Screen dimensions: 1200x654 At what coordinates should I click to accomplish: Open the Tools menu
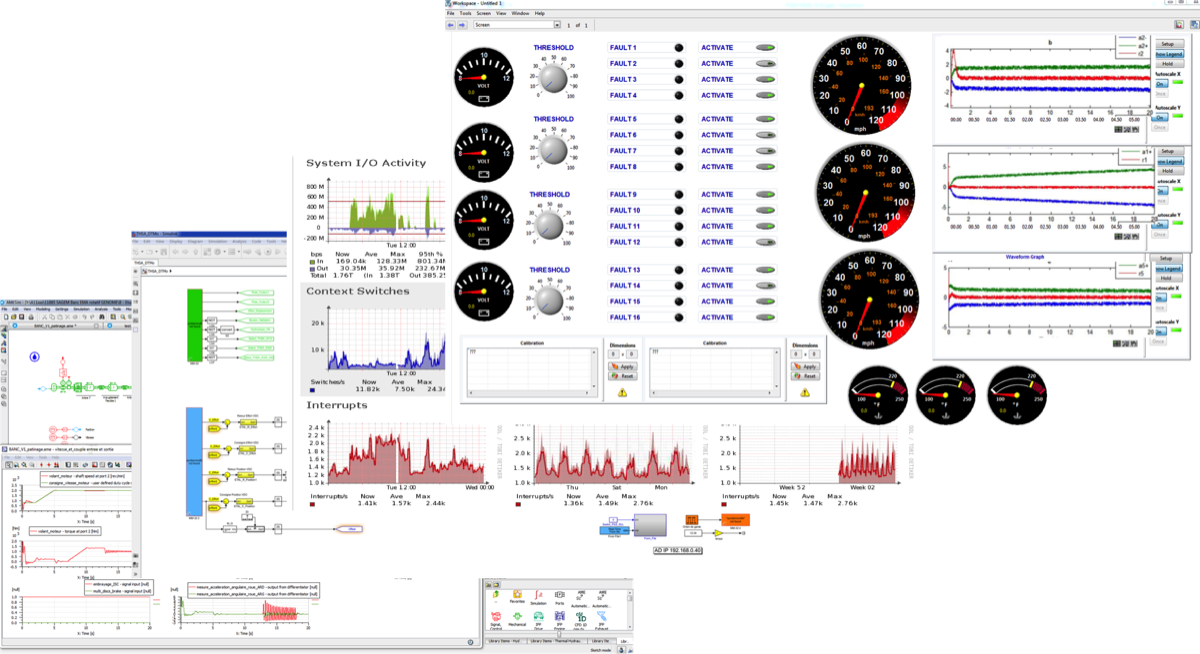(465, 13)
